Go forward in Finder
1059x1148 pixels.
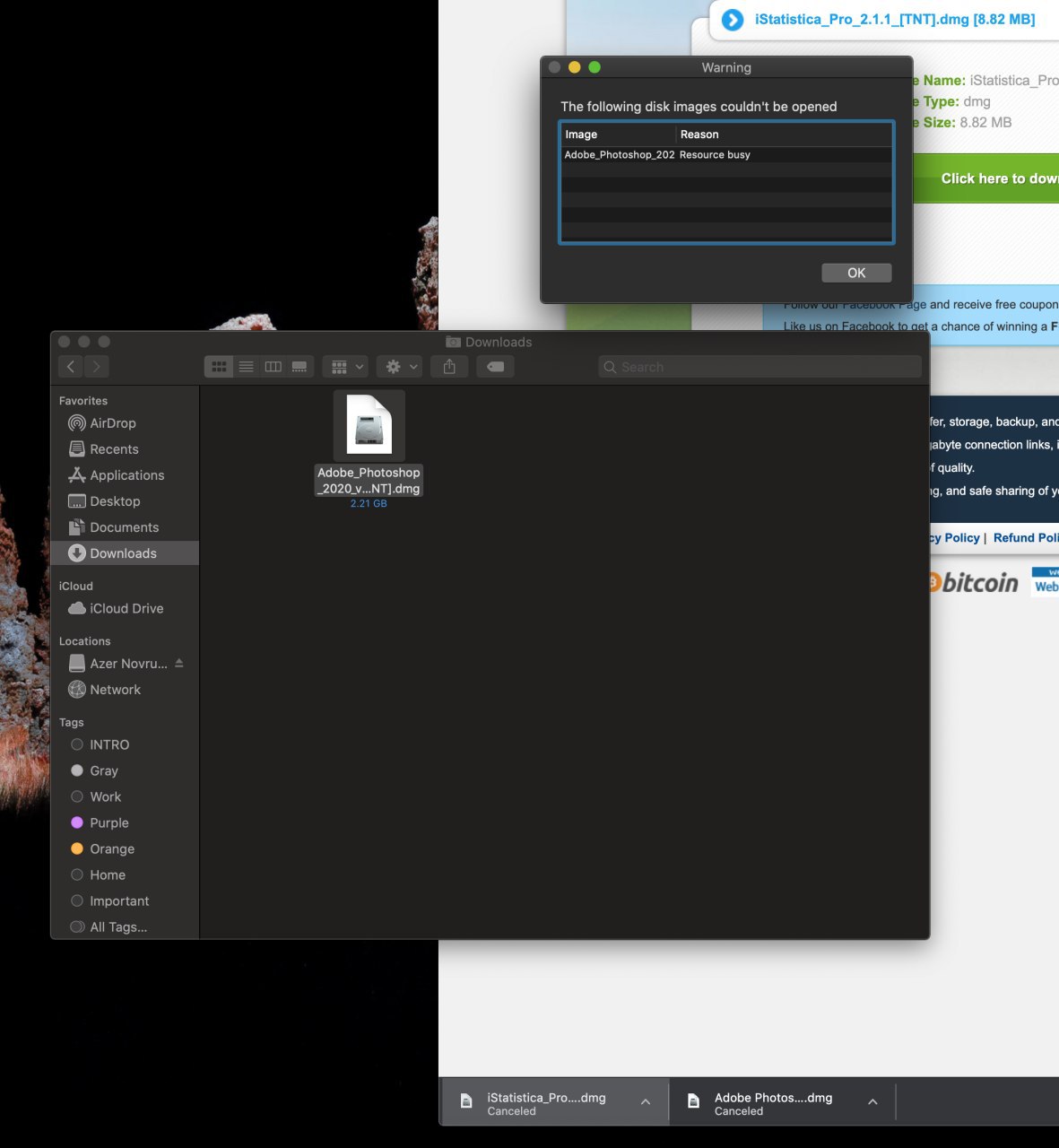[97, 366]
